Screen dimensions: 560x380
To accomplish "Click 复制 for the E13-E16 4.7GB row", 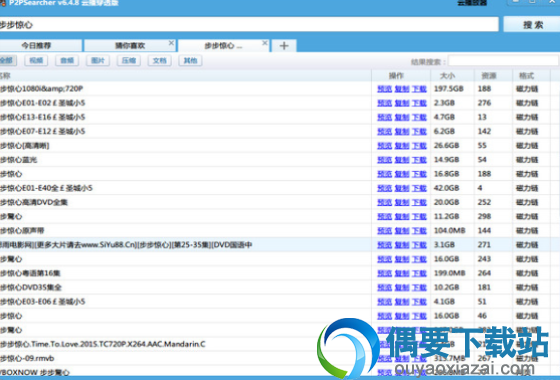I will tap(402, 118).
